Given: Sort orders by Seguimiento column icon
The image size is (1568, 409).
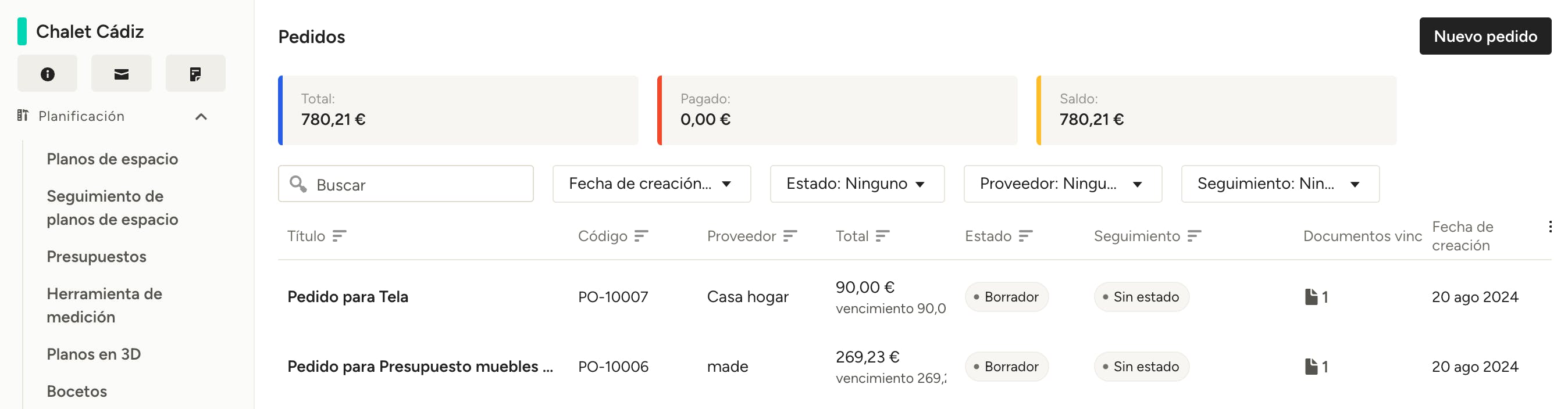Looking at the screenshot, I should (1193, 236).
